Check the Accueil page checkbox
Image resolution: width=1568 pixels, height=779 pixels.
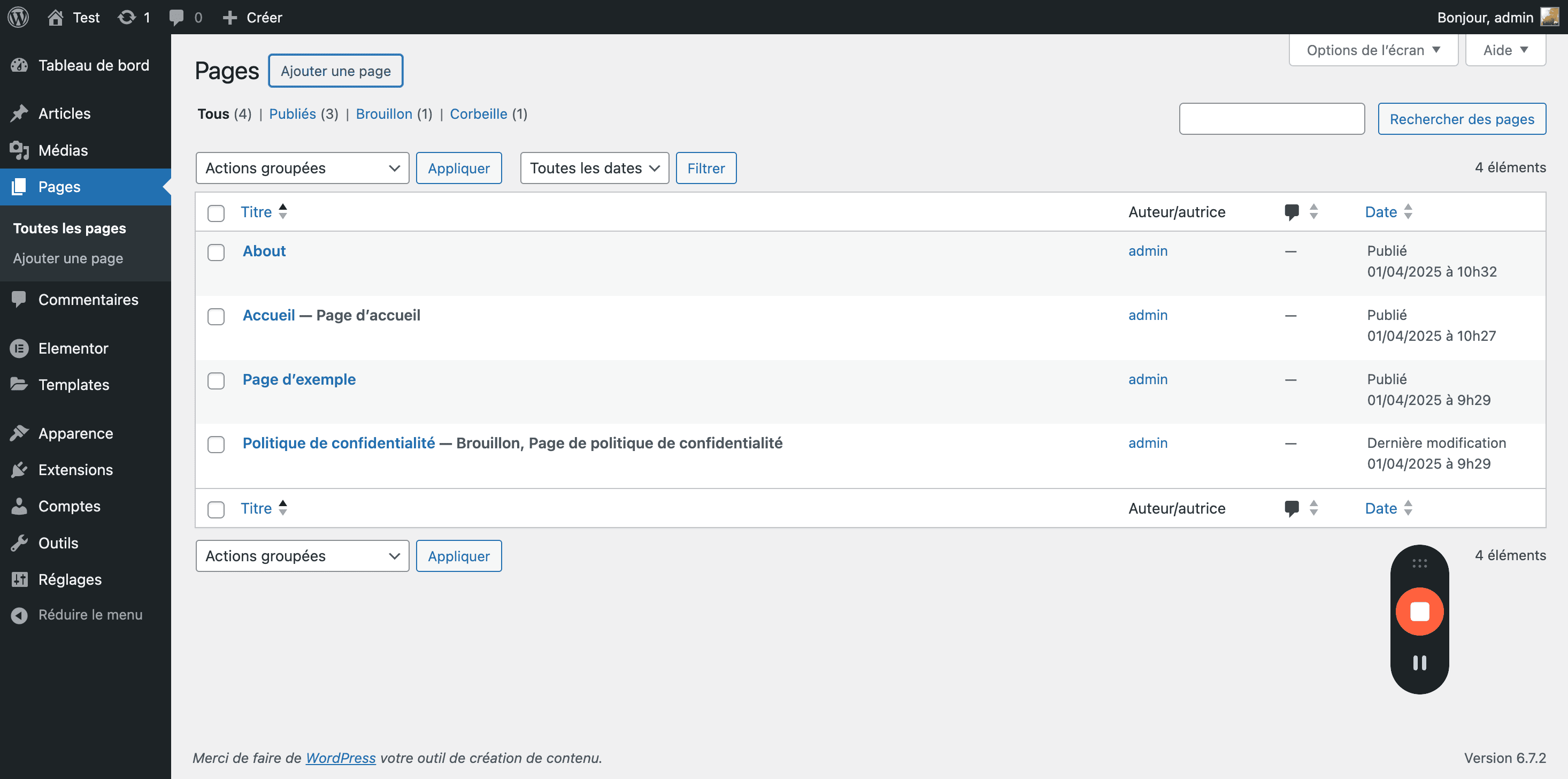click(216, 317)
